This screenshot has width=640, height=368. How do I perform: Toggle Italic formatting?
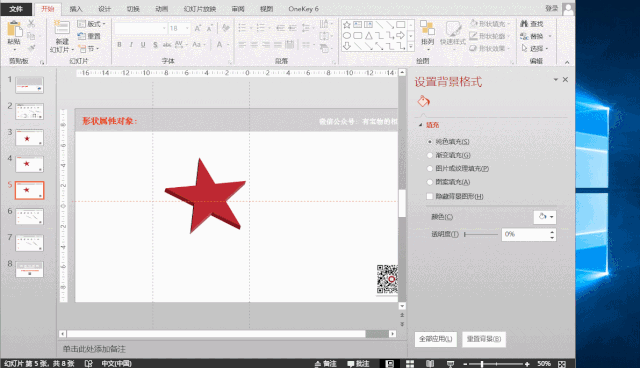pyautogui.click(x=131, y=44)
